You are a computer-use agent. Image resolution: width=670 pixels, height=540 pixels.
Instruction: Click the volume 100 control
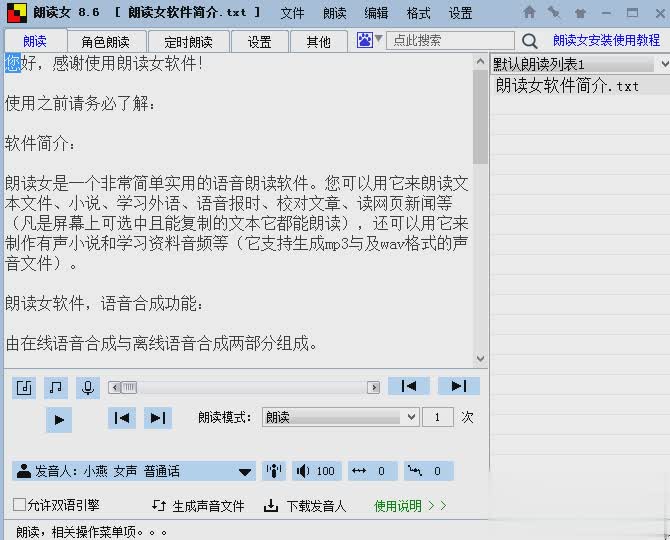[x=317, y=471]
